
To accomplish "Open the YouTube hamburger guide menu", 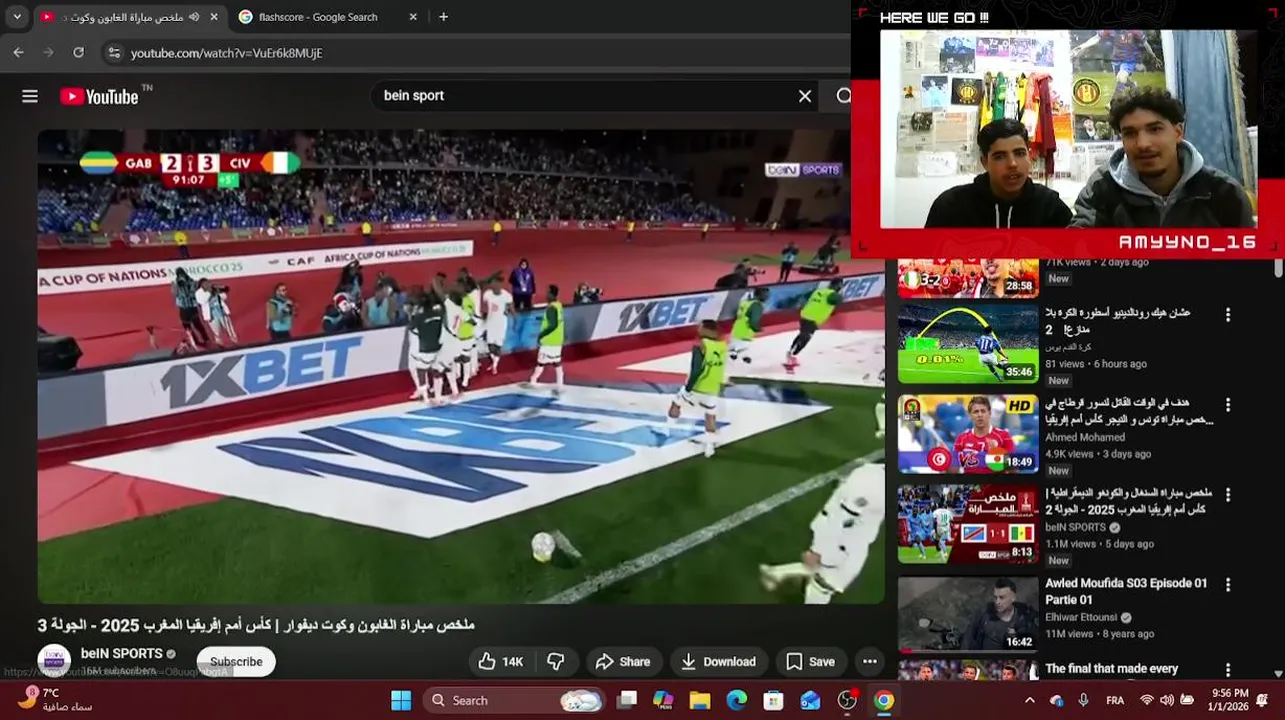I will pyautogui.click(x=30, y=96).
